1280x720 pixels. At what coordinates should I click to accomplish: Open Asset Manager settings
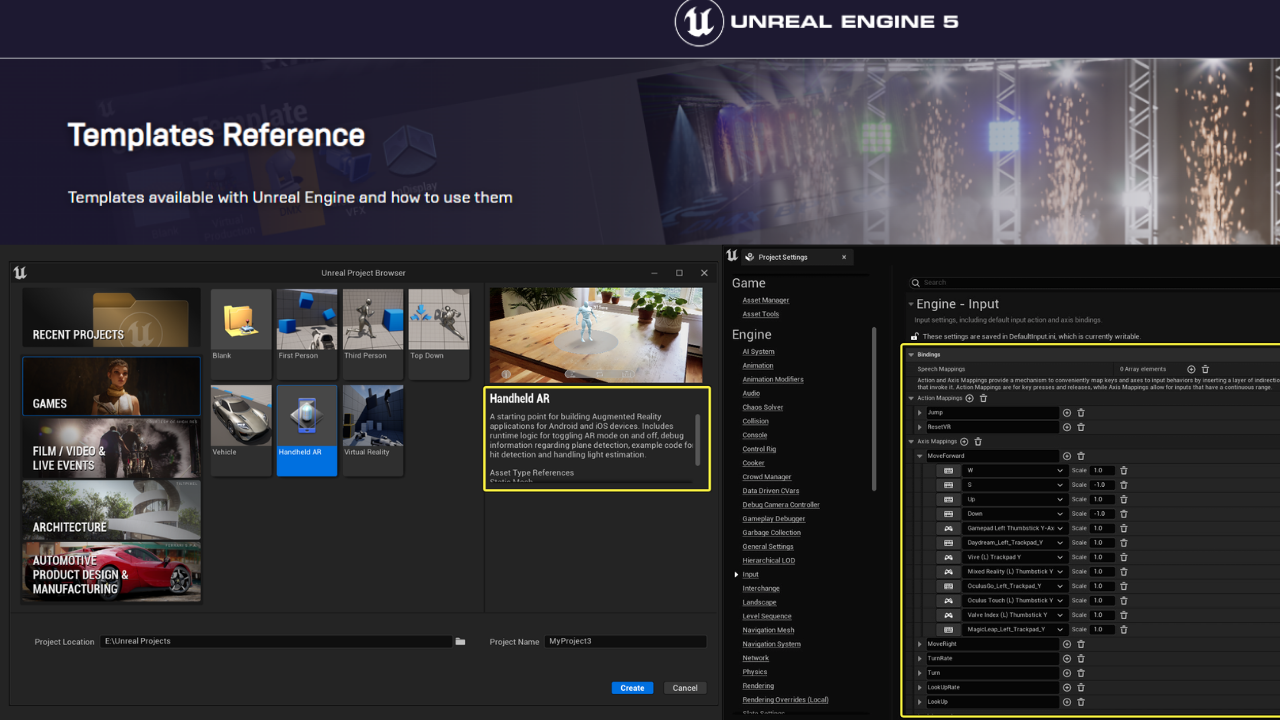tap(765, 300)
